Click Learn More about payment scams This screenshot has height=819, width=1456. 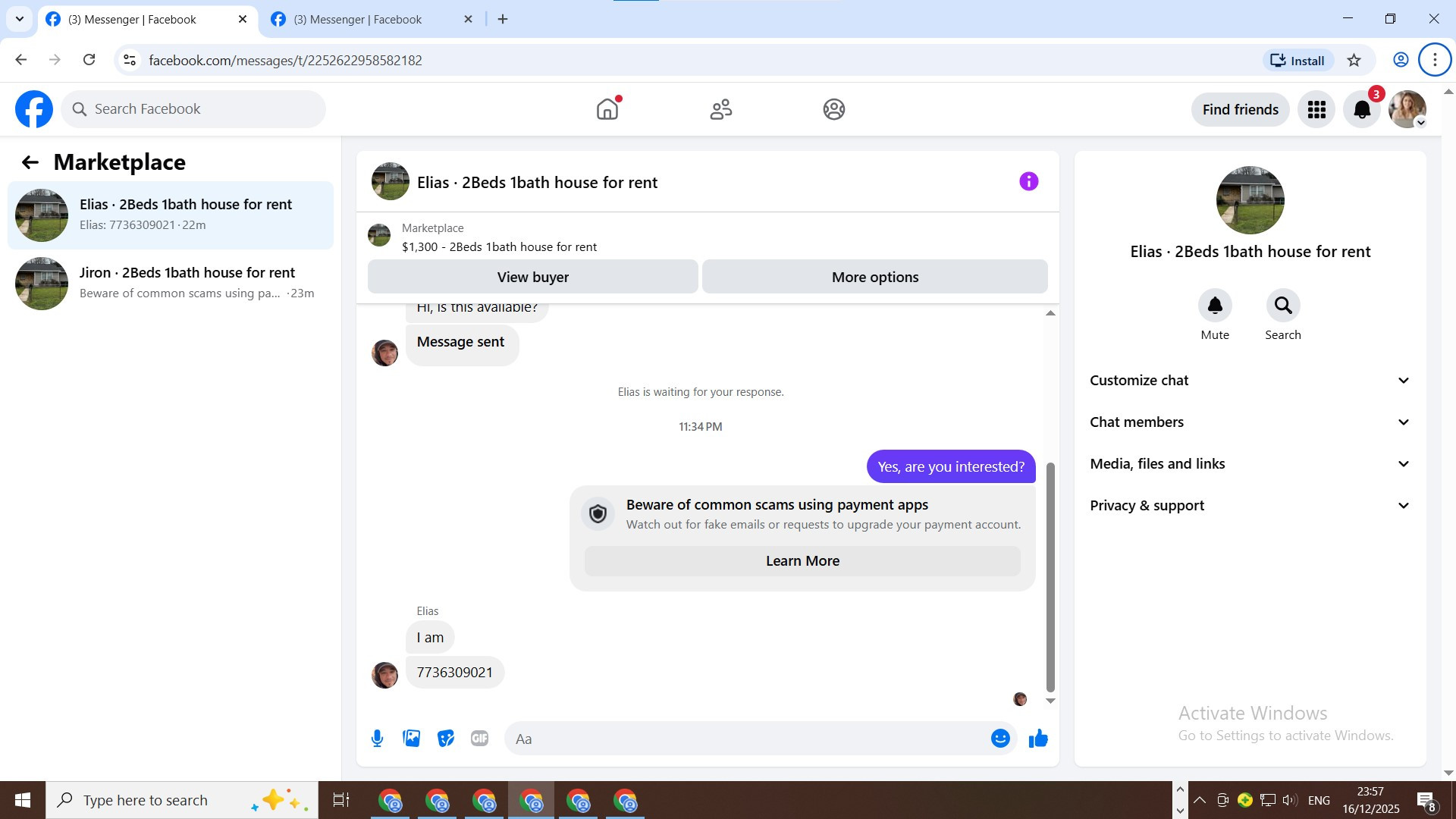(x=802, y=561)
